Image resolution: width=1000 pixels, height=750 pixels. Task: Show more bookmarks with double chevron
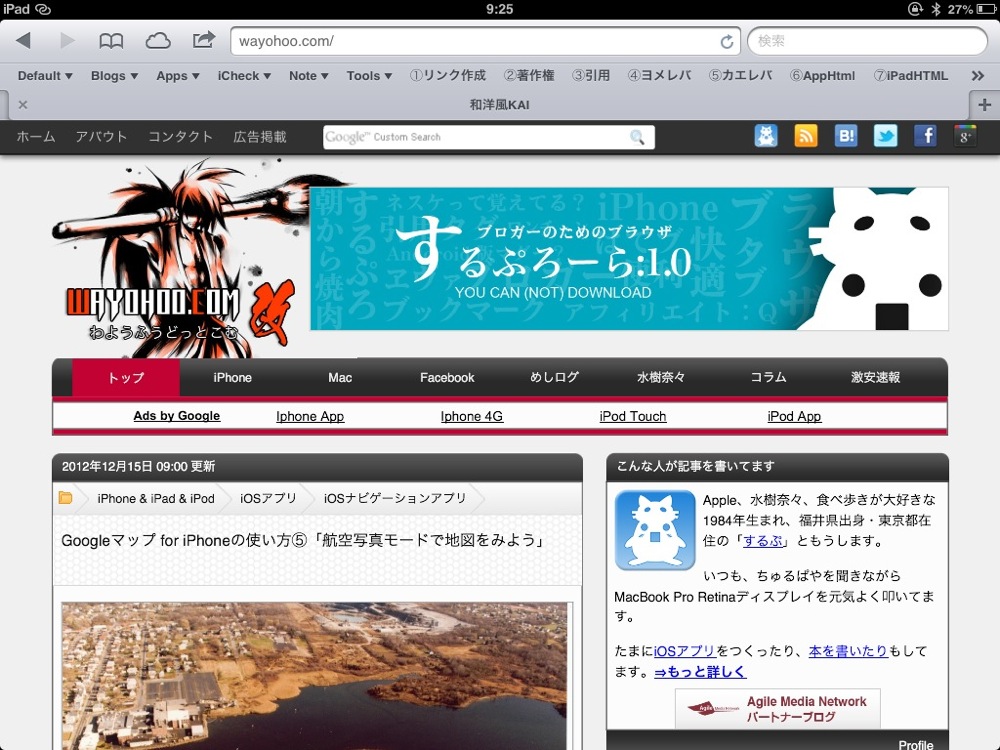(977, 76)
